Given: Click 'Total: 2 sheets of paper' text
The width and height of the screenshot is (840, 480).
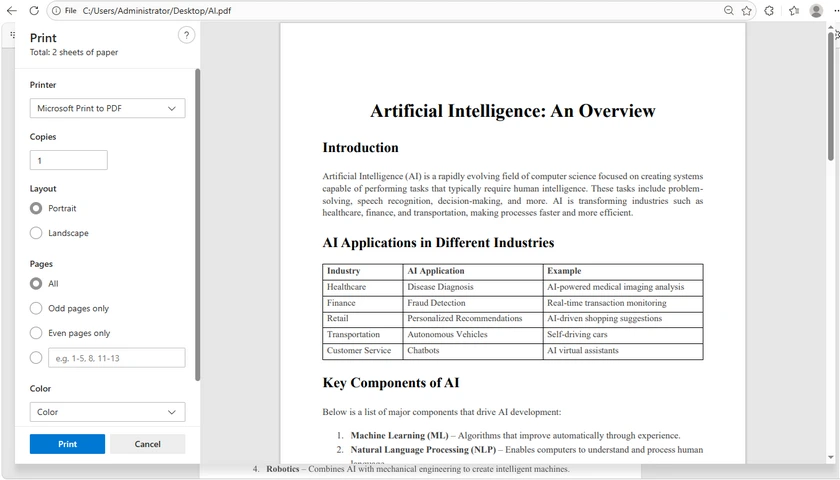Looking at the screenshot, I should coord(74,52).
